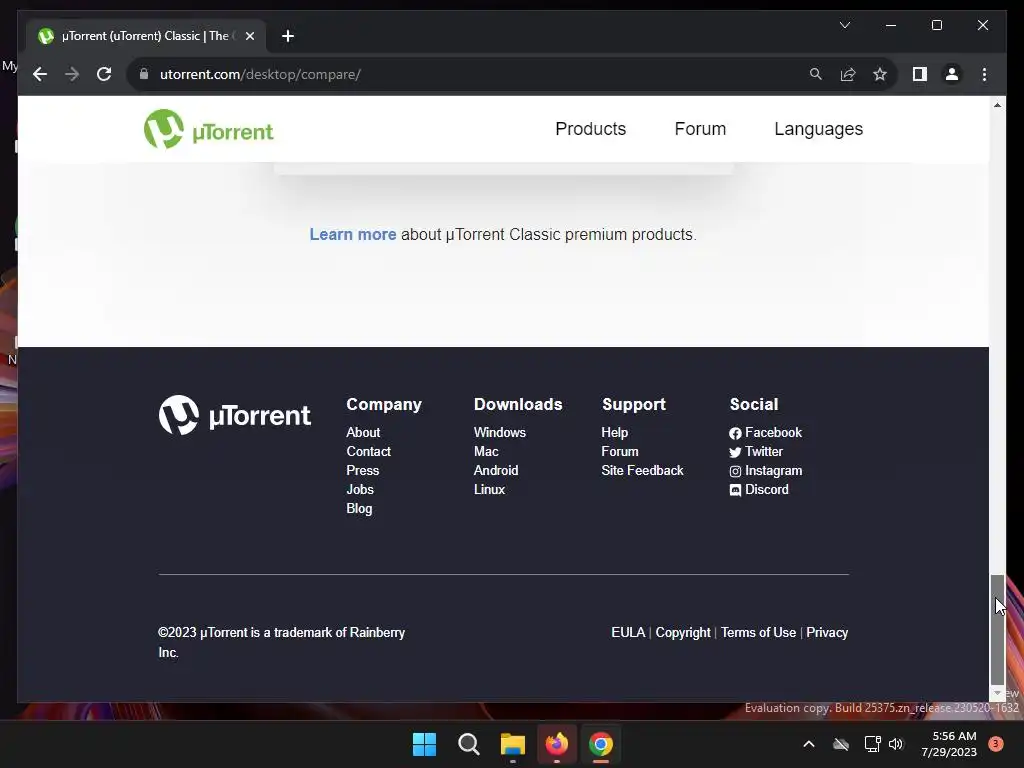Open Site Feedback link
This screenshot has height=768, width=1024.
(x=642, y=470)
